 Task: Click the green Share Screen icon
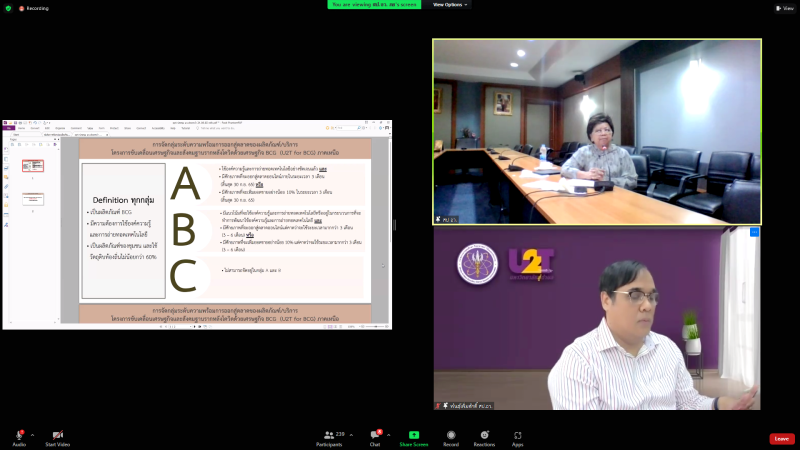[413, 435]
